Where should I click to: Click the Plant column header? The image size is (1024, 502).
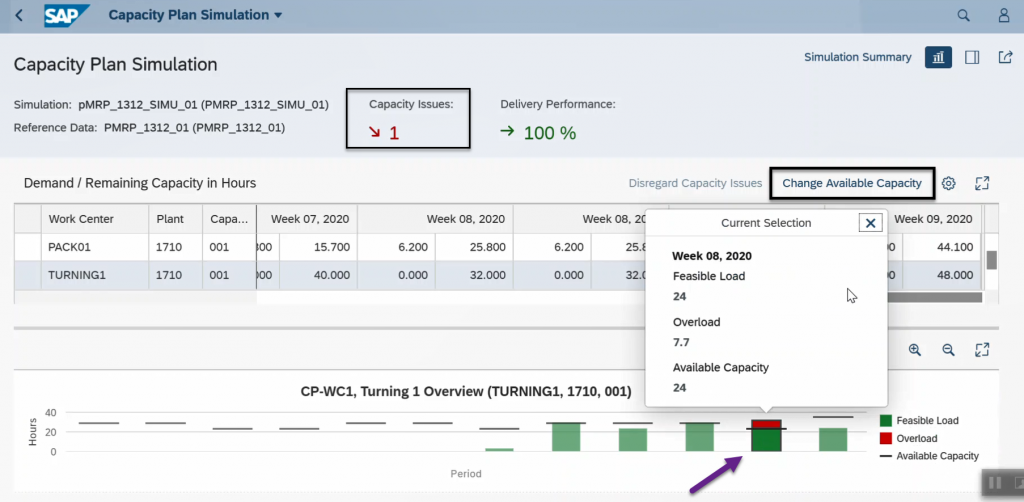tap(176, 219)
